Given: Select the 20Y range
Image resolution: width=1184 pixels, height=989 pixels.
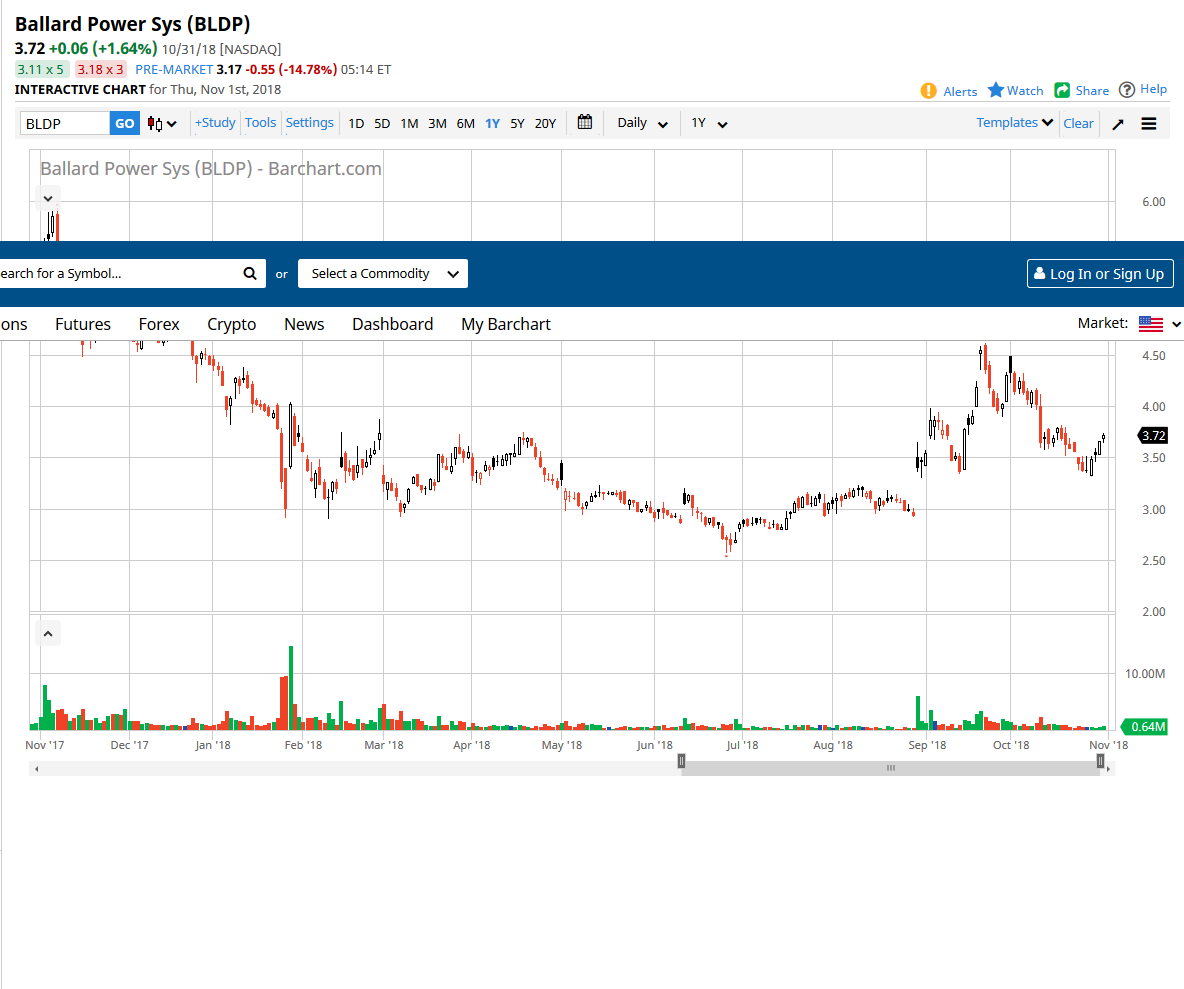Looking at the screenshot, I should 545,124.
